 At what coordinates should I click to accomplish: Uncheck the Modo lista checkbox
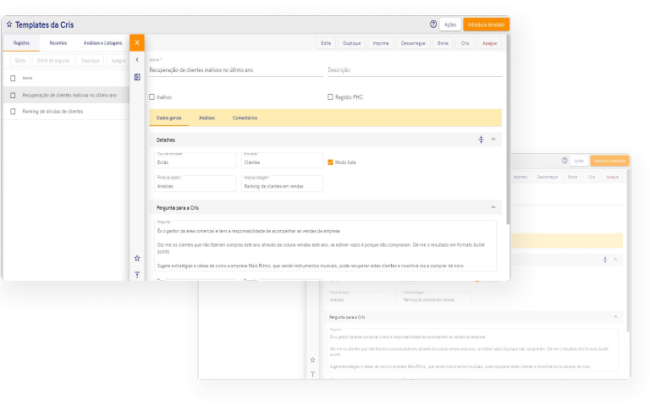330,162
